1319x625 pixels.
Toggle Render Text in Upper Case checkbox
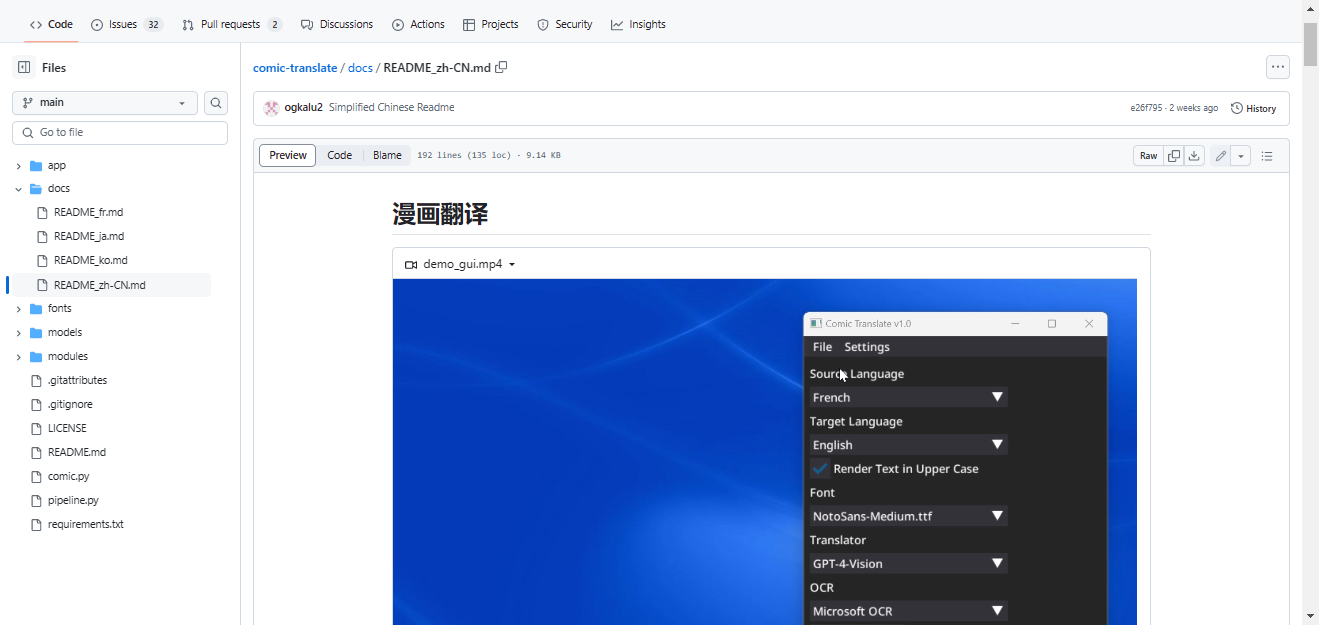[820, 469]
